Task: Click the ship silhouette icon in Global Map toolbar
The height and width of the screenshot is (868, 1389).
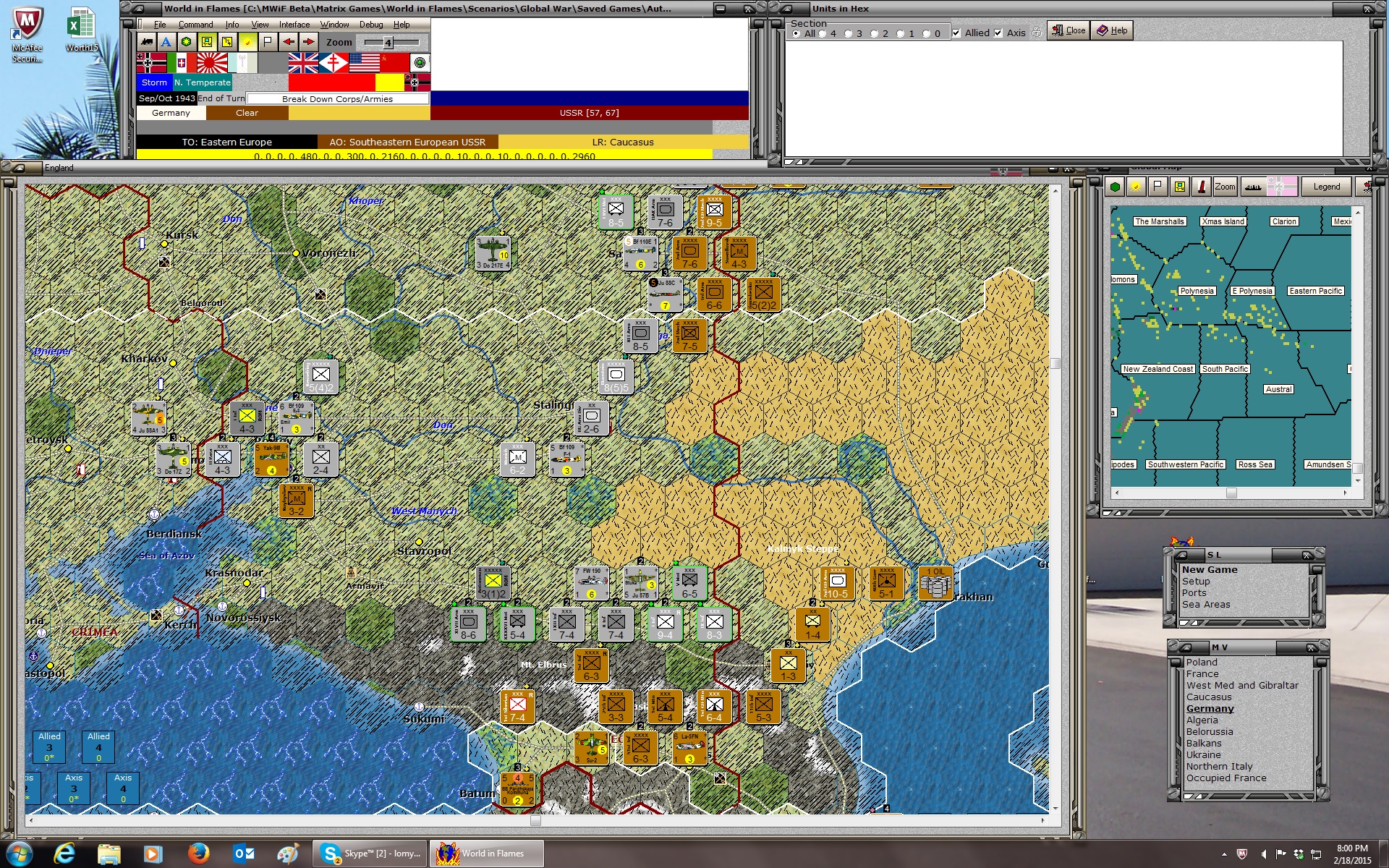Action: [x=1253, y=187]
